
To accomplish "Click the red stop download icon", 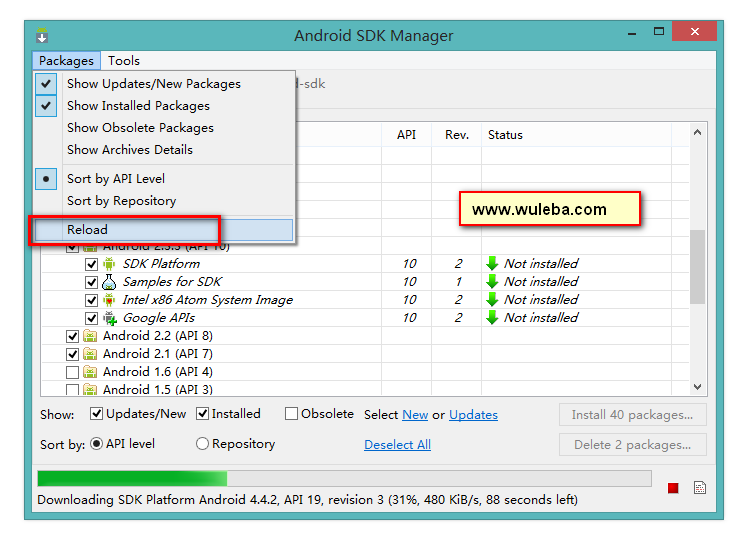I will pos(673,488).
